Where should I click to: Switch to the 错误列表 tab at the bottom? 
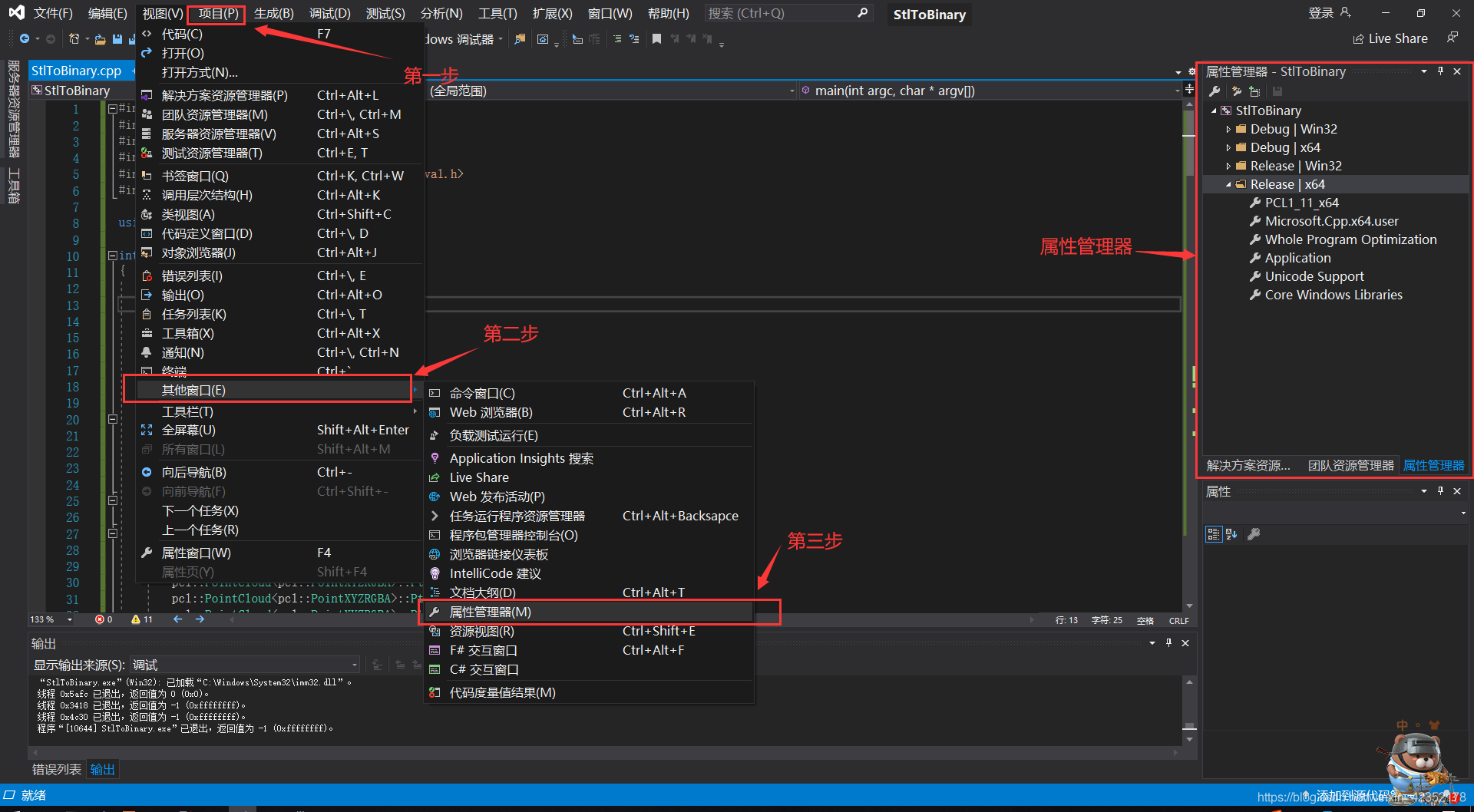57,769
